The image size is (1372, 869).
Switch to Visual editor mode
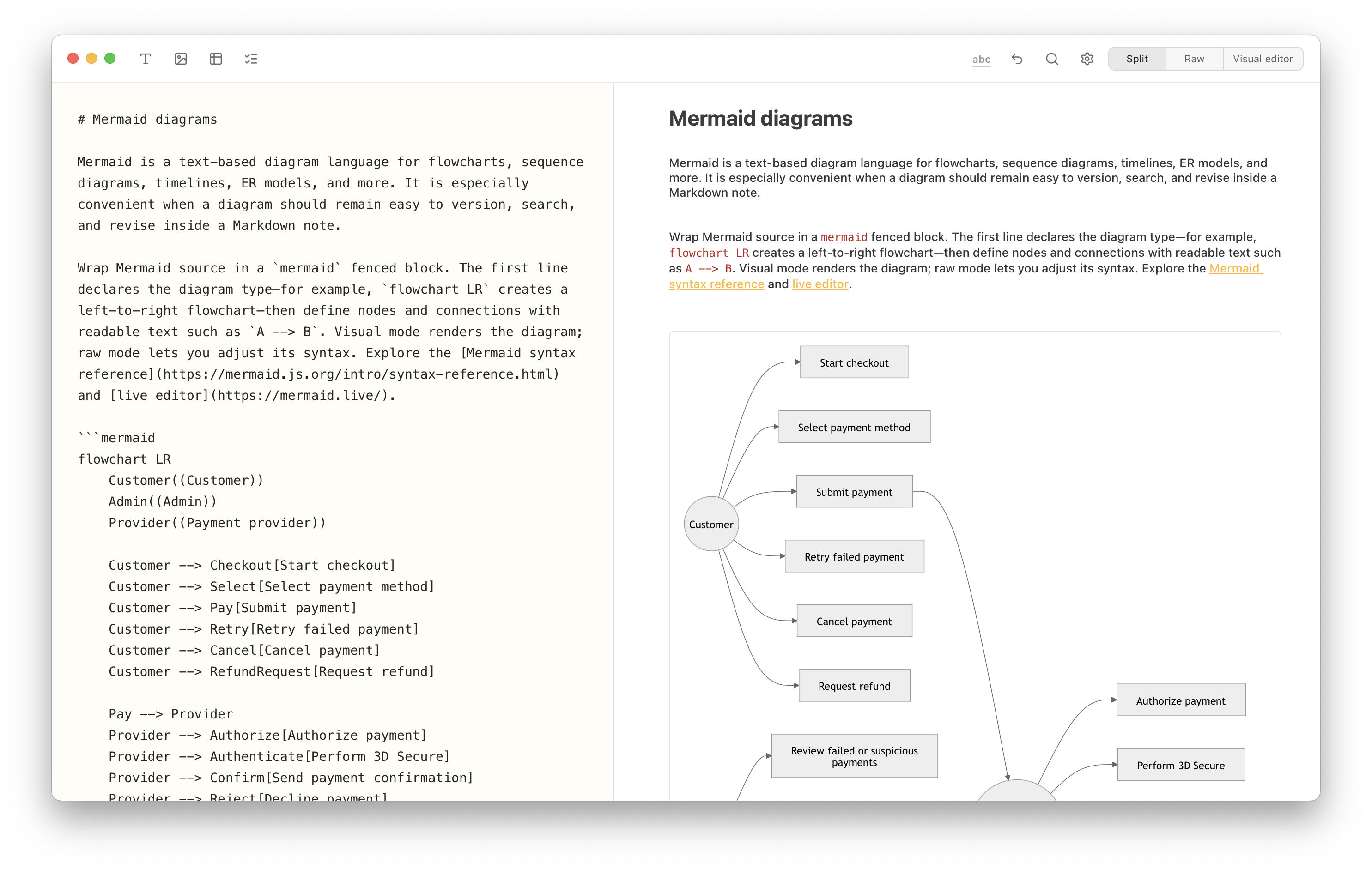(1263, 59)
